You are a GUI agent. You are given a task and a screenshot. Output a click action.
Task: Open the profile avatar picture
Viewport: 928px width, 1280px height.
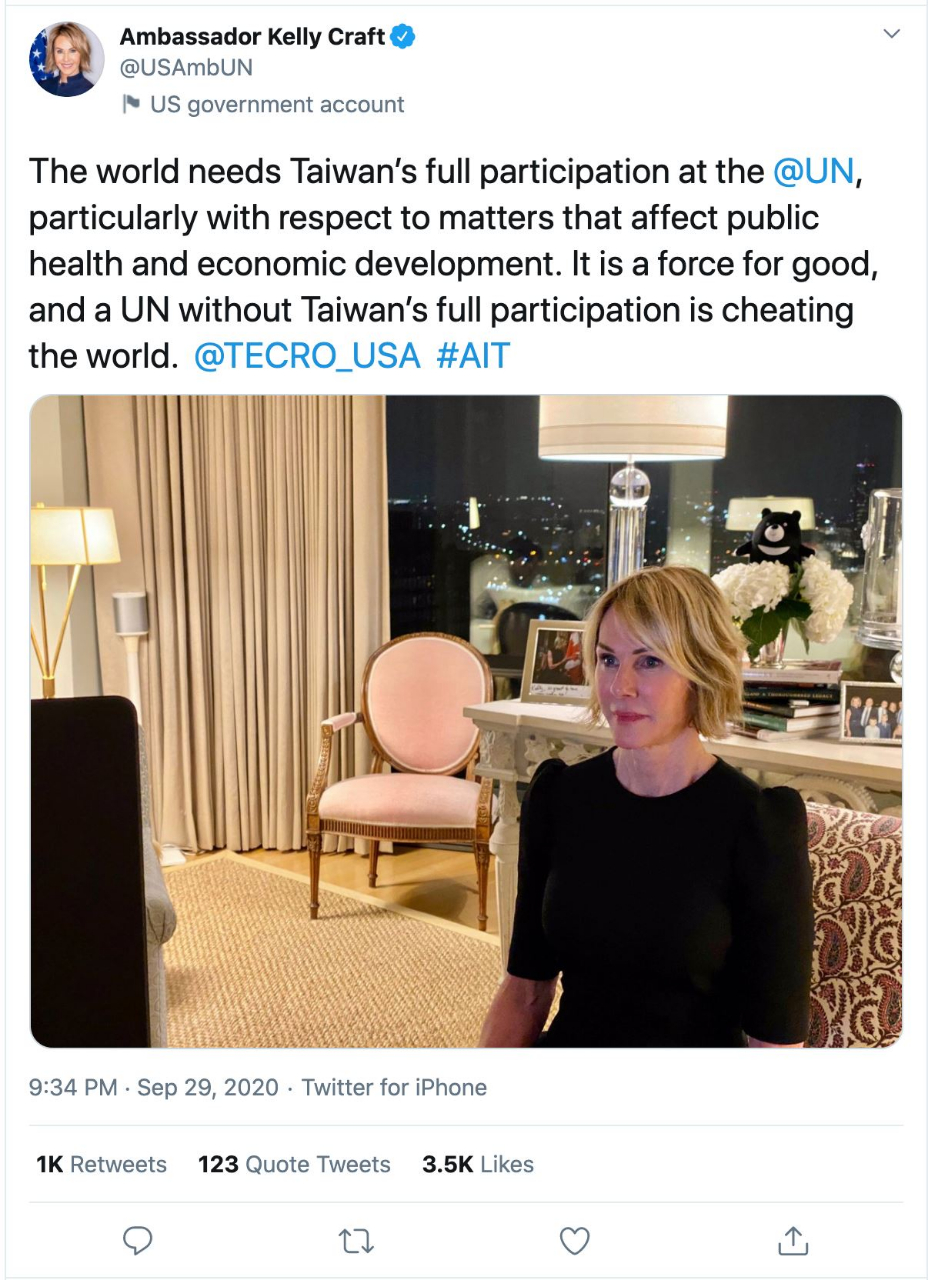(67, 60)
